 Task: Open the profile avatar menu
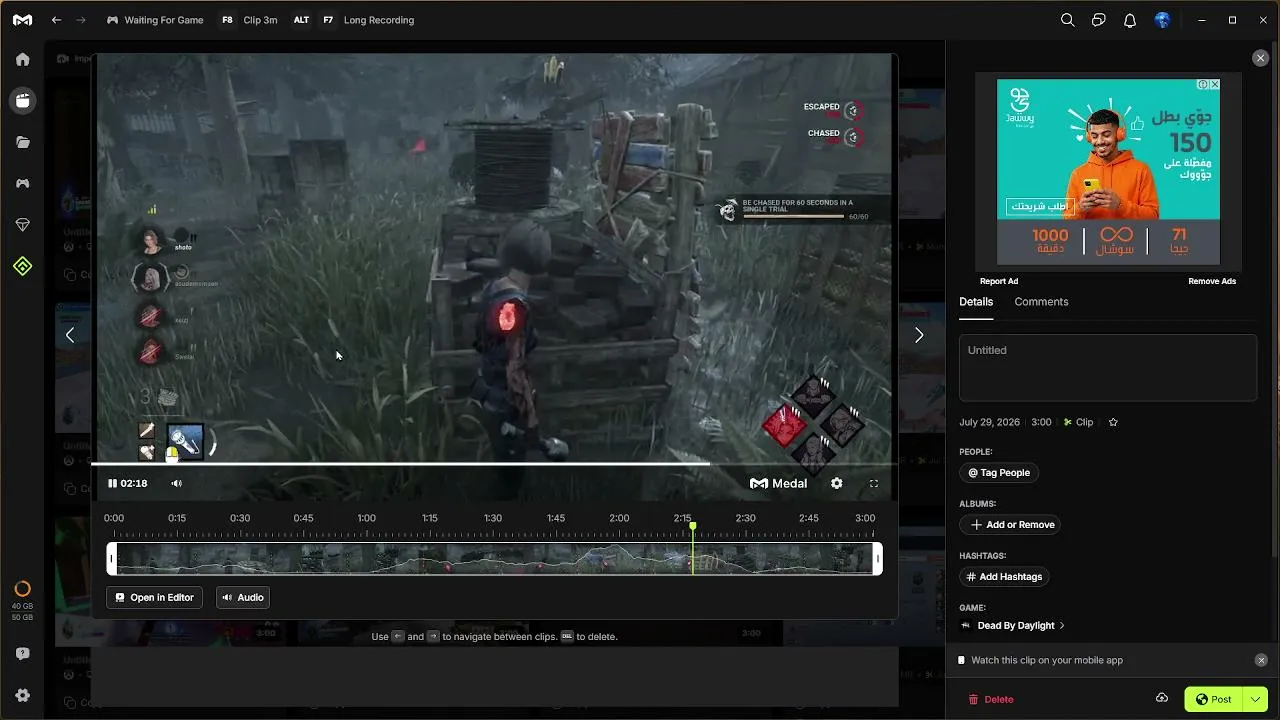tap(1162, 20)
